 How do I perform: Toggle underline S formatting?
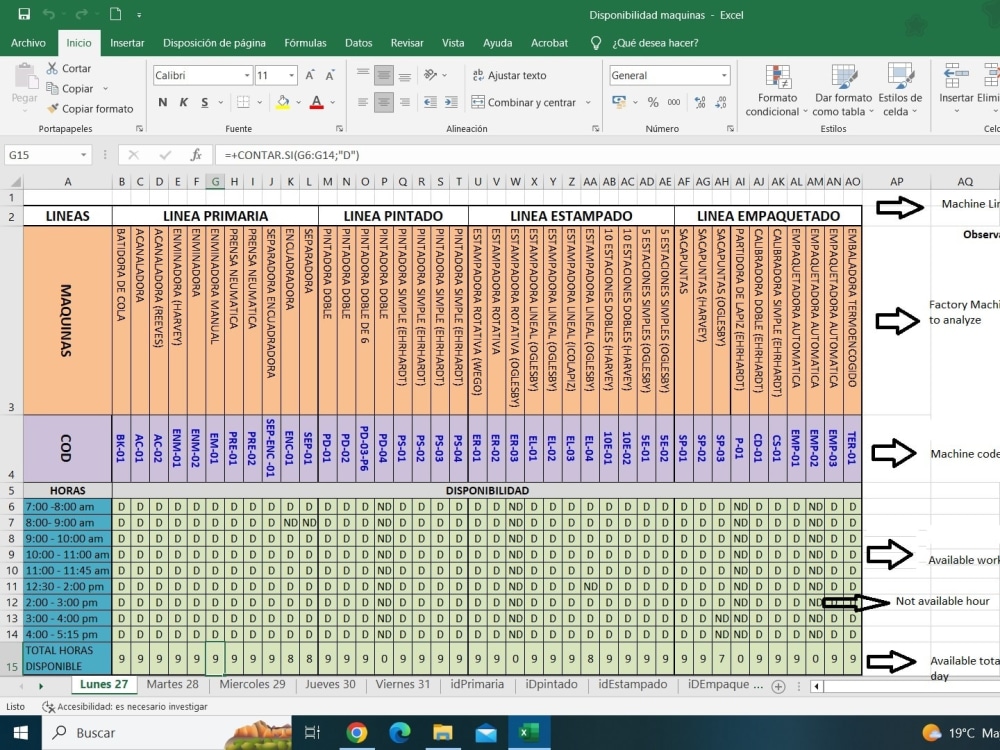tap(205, 102)
